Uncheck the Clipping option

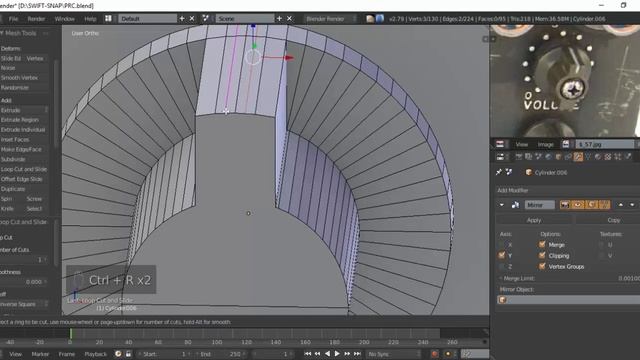pyautogui.click(x=542, y=255)
